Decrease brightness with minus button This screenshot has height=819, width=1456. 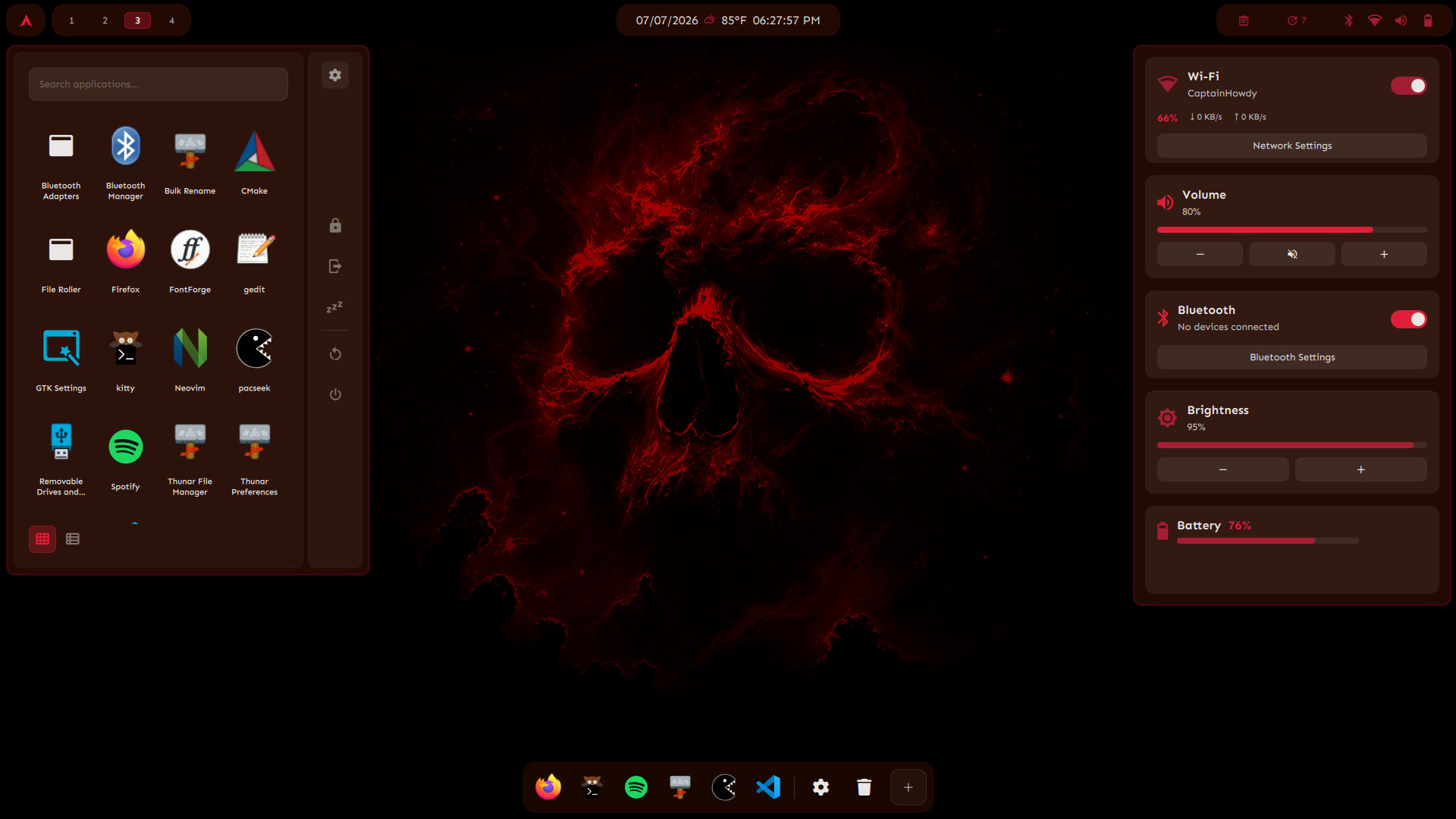tap(1222, 469)
